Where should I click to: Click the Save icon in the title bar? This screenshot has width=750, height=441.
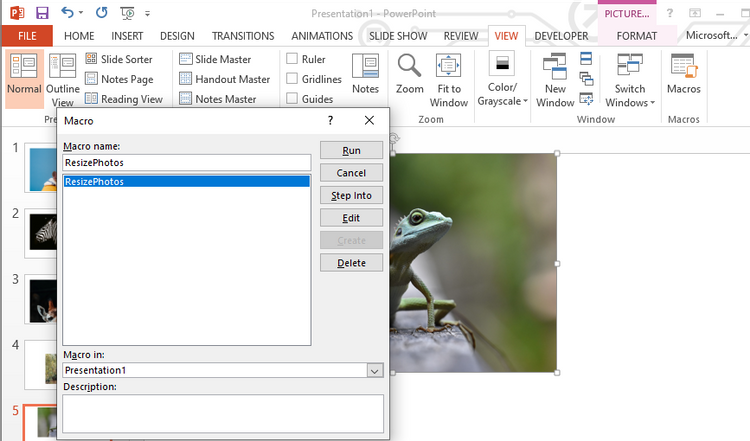tap(42, 14)
